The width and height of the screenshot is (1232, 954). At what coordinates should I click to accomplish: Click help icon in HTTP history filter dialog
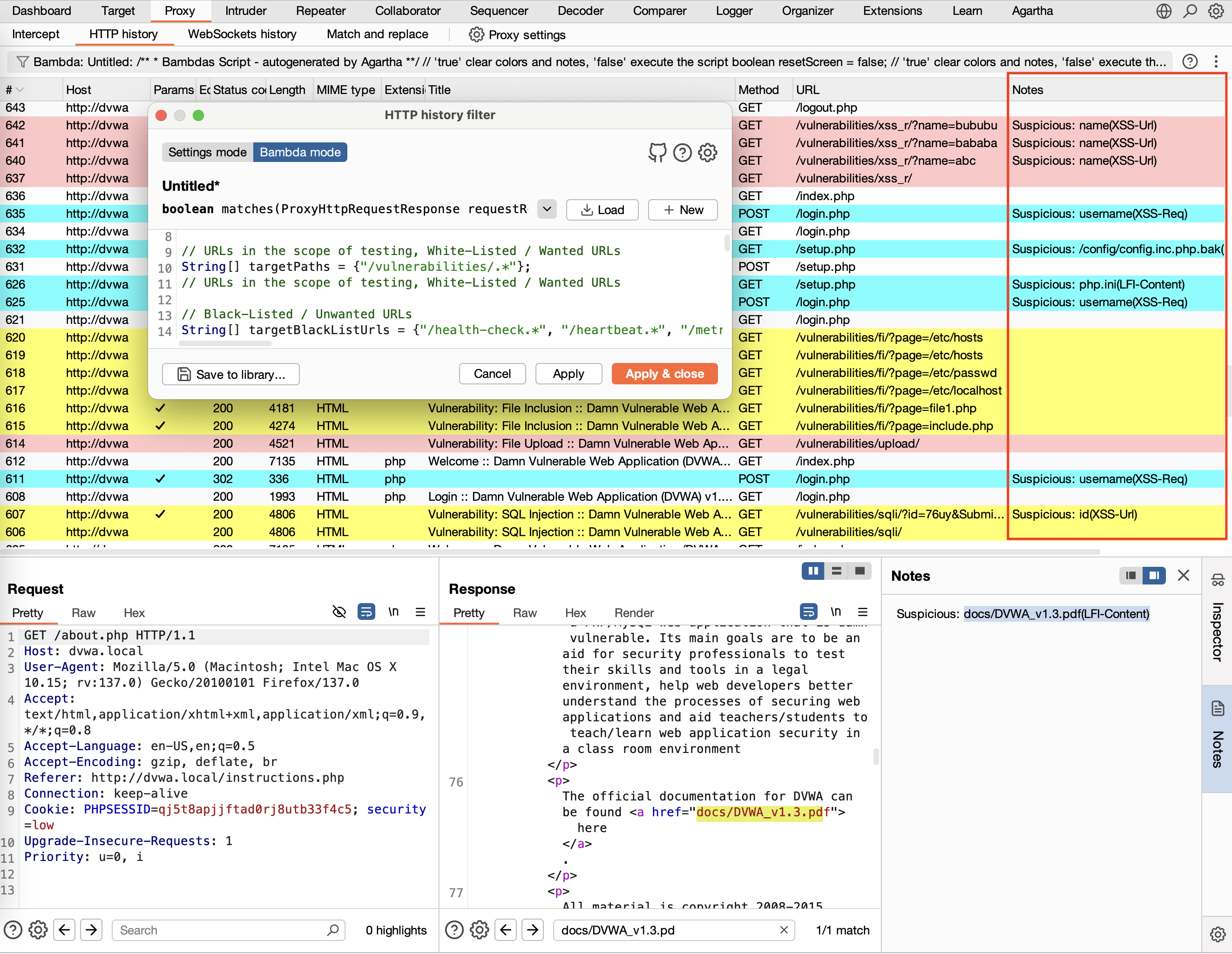coord(683,152)
